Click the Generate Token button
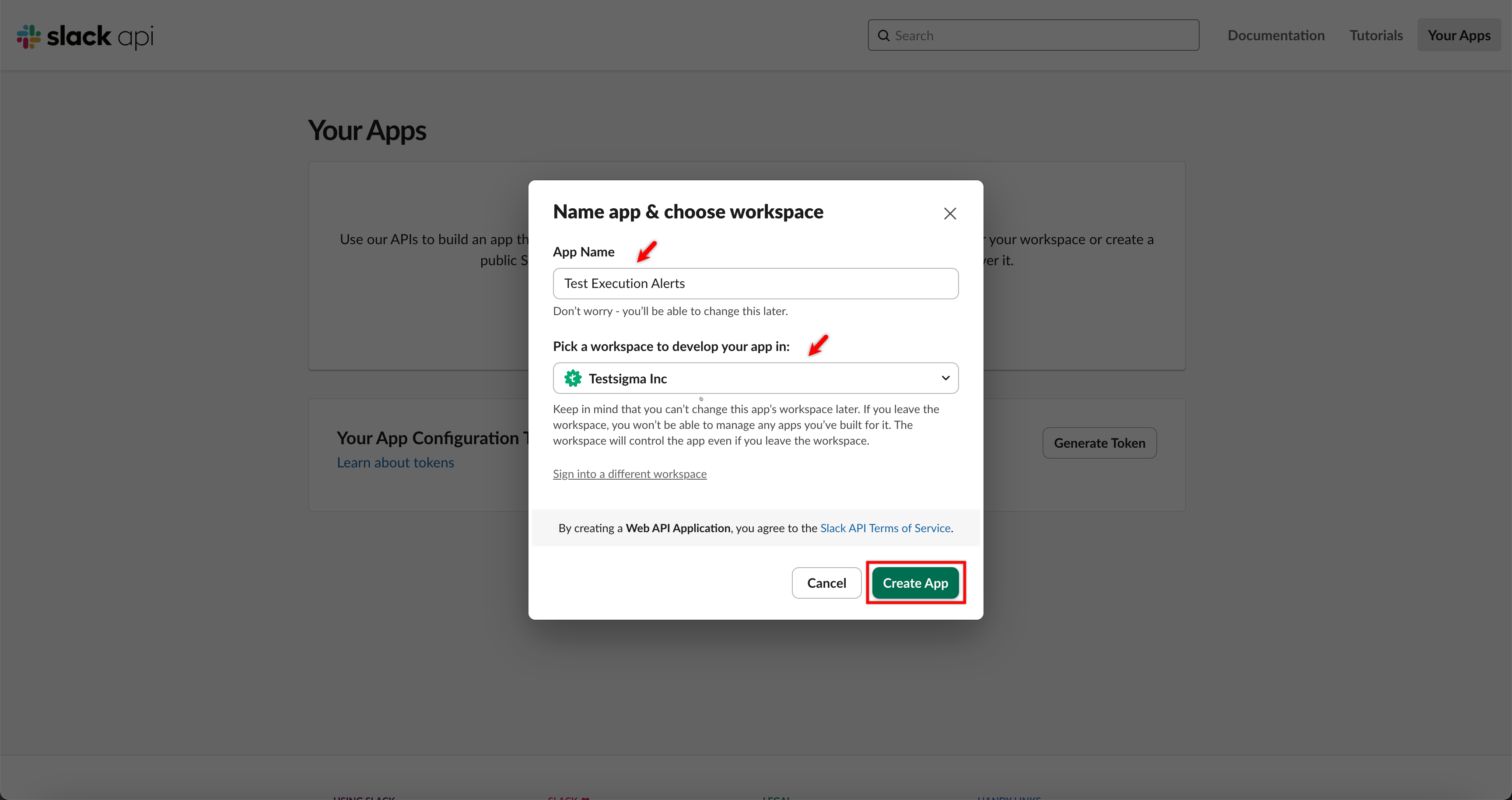 (x=1099, y=442)
